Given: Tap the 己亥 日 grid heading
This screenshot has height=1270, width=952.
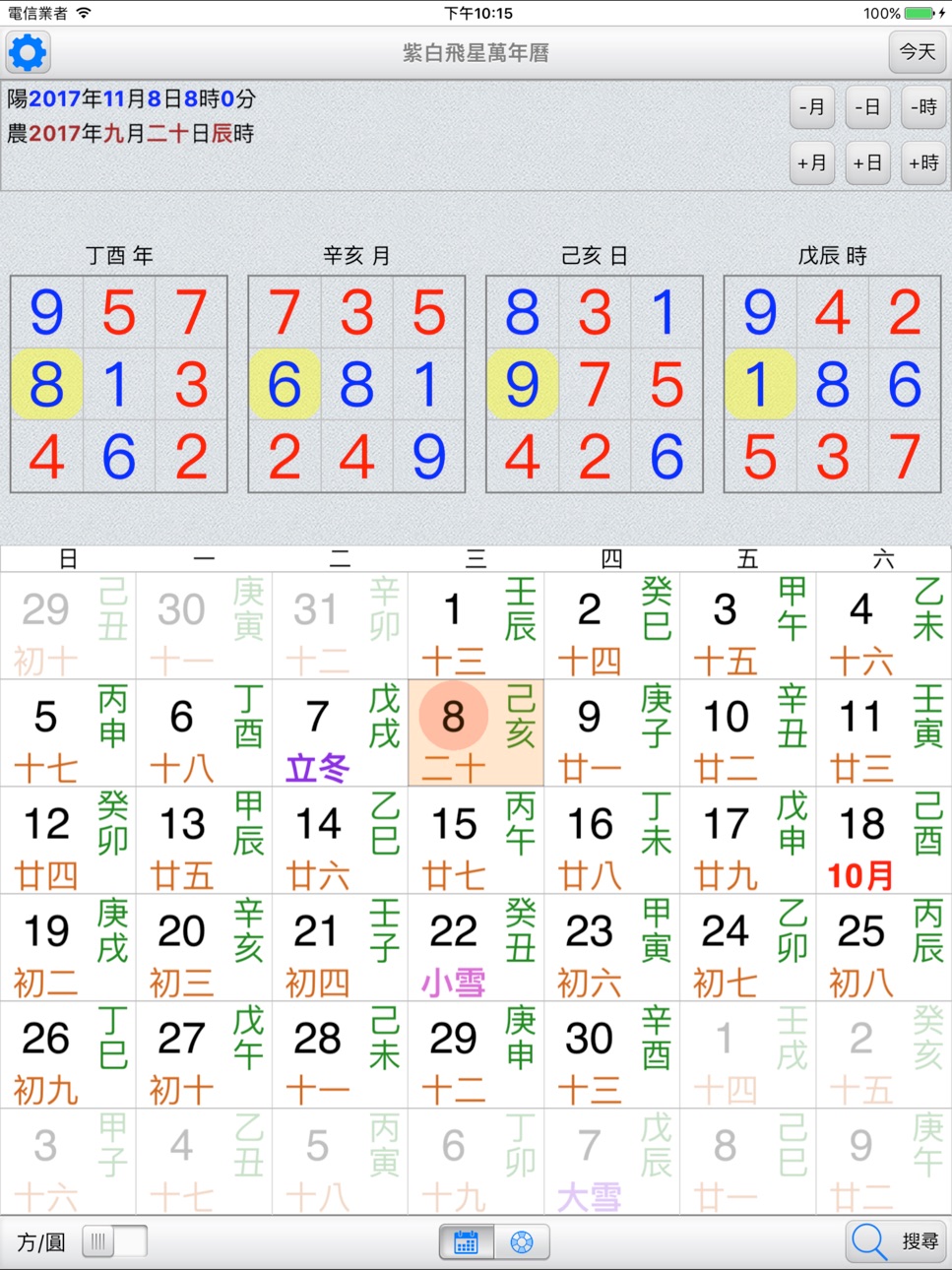Looking at the screenshot, I should click(x=595, y=256).
